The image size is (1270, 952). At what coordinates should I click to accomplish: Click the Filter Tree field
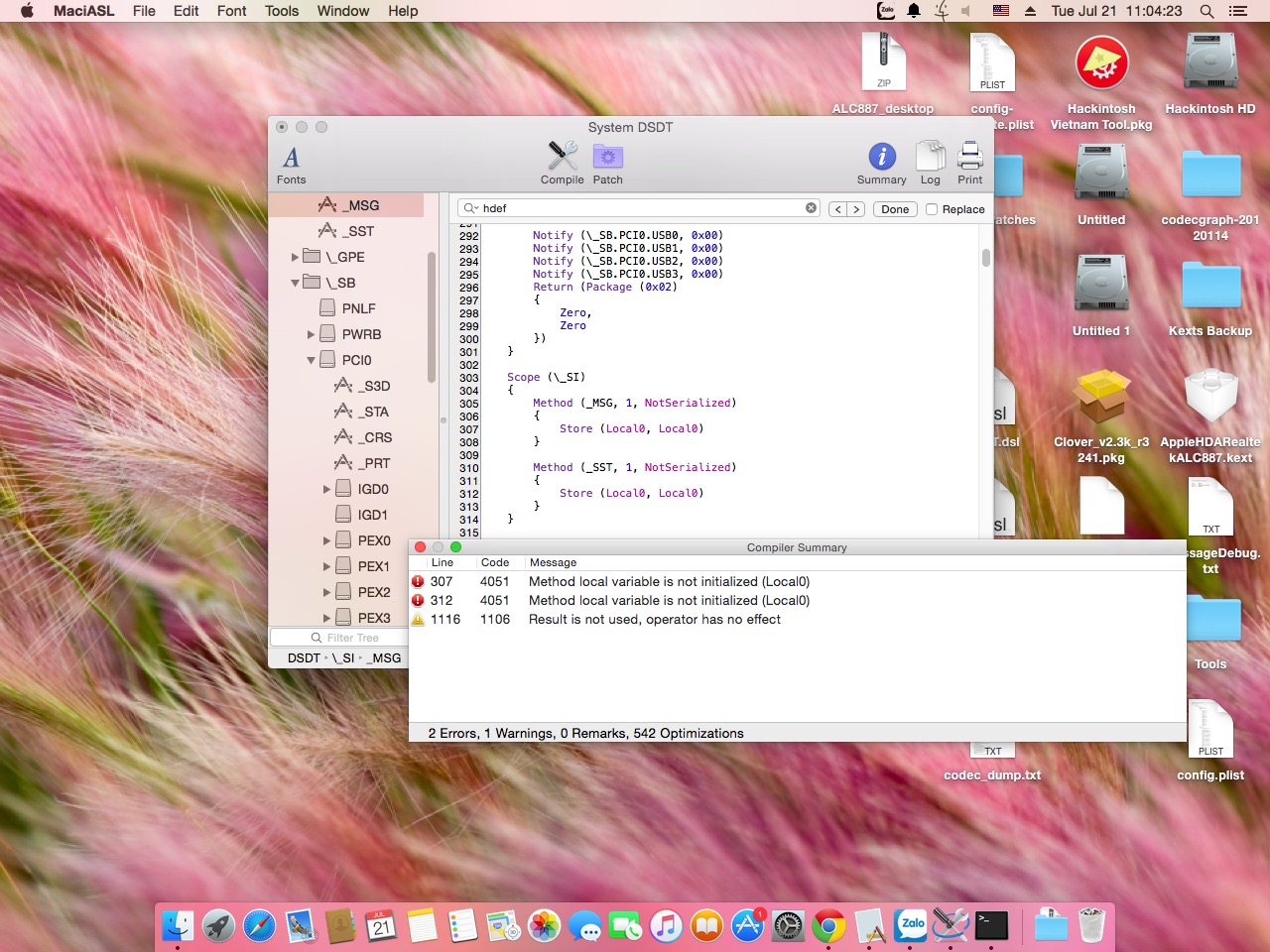(343, 638)
